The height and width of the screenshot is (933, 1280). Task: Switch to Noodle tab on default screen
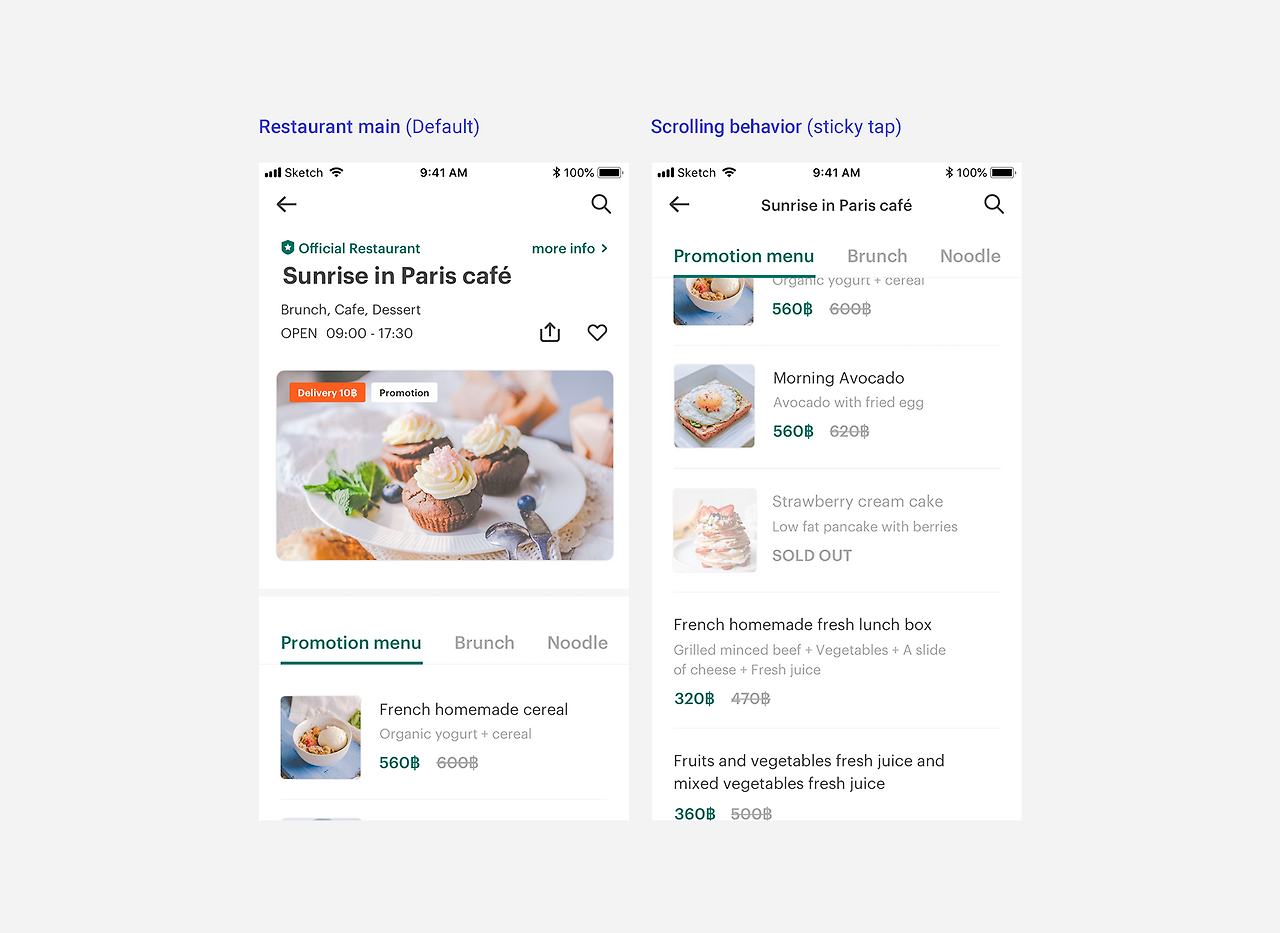pos(577,643)
